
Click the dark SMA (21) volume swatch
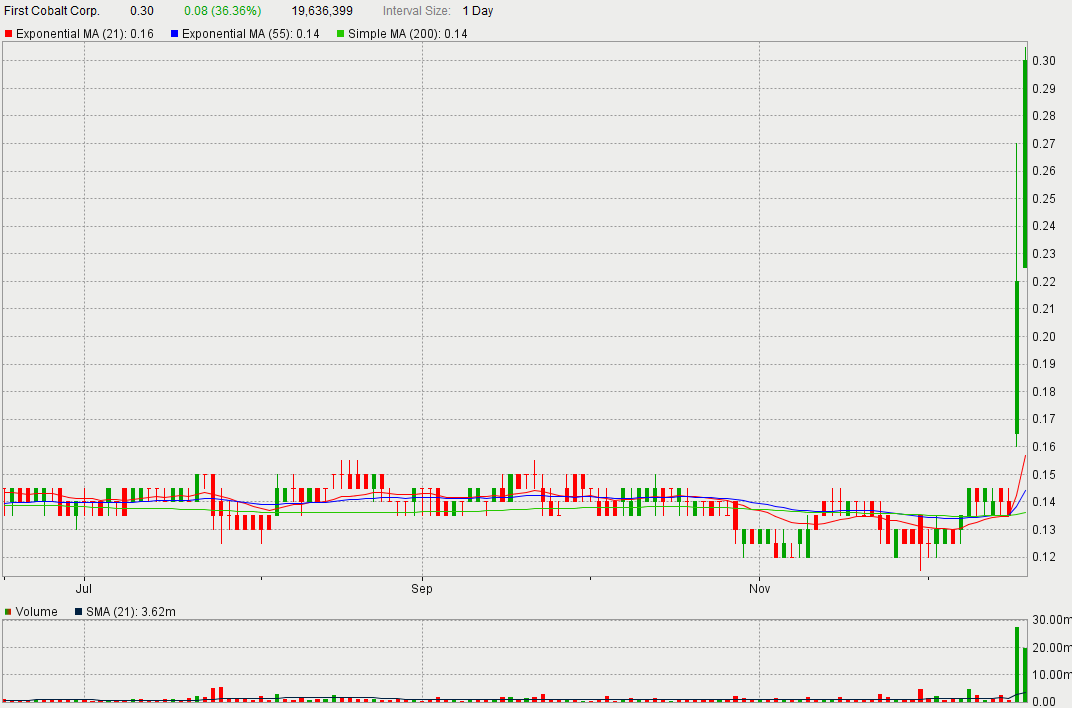pos(79,612)
